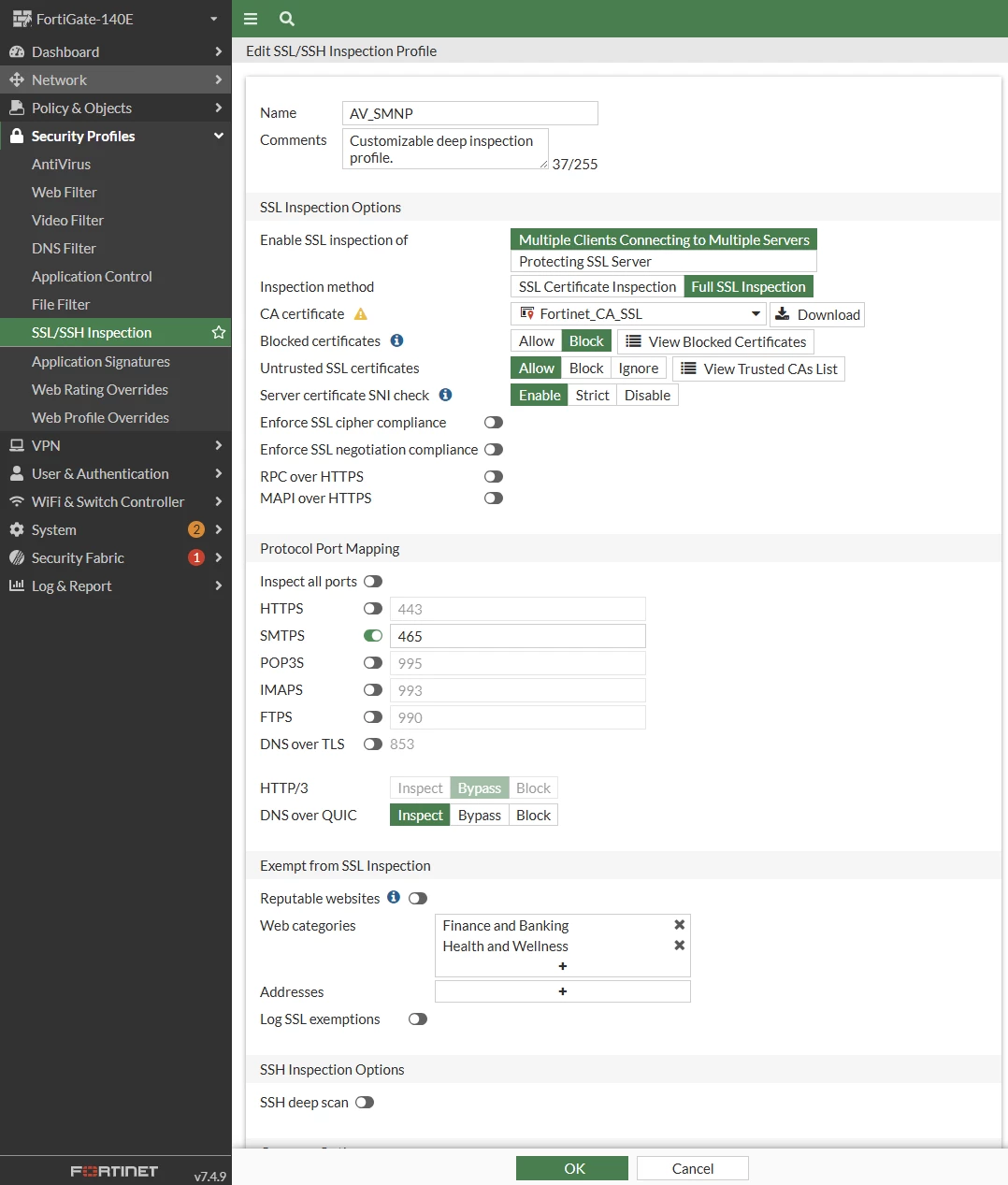The image size is (1008, 1185).
Task: Click the Blocked certificates info icon
Action: click(x=396, y=340)
